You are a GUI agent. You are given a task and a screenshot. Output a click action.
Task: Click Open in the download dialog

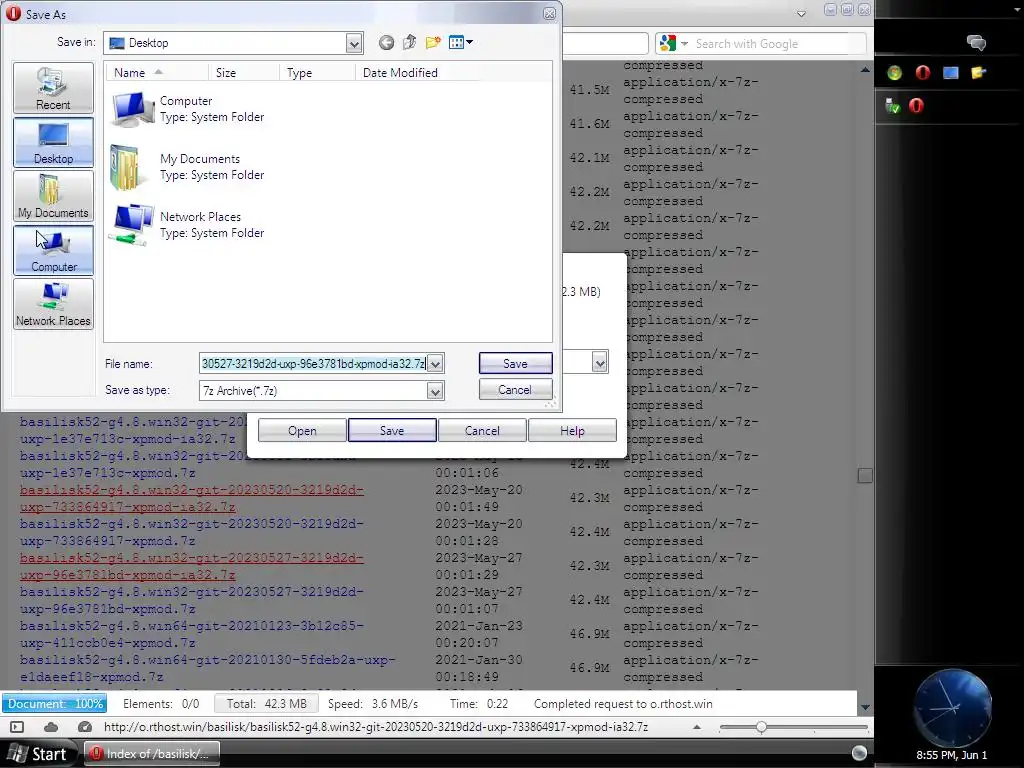tap(302, 431)
